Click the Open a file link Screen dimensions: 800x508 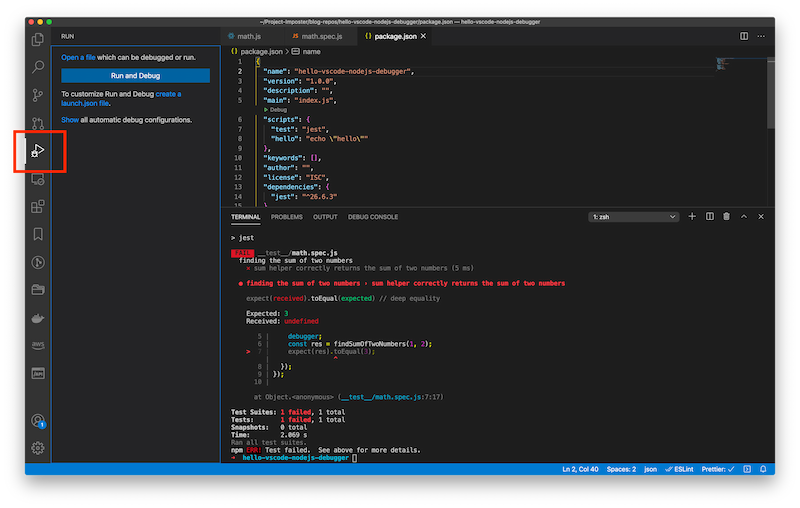click(78, 57)
